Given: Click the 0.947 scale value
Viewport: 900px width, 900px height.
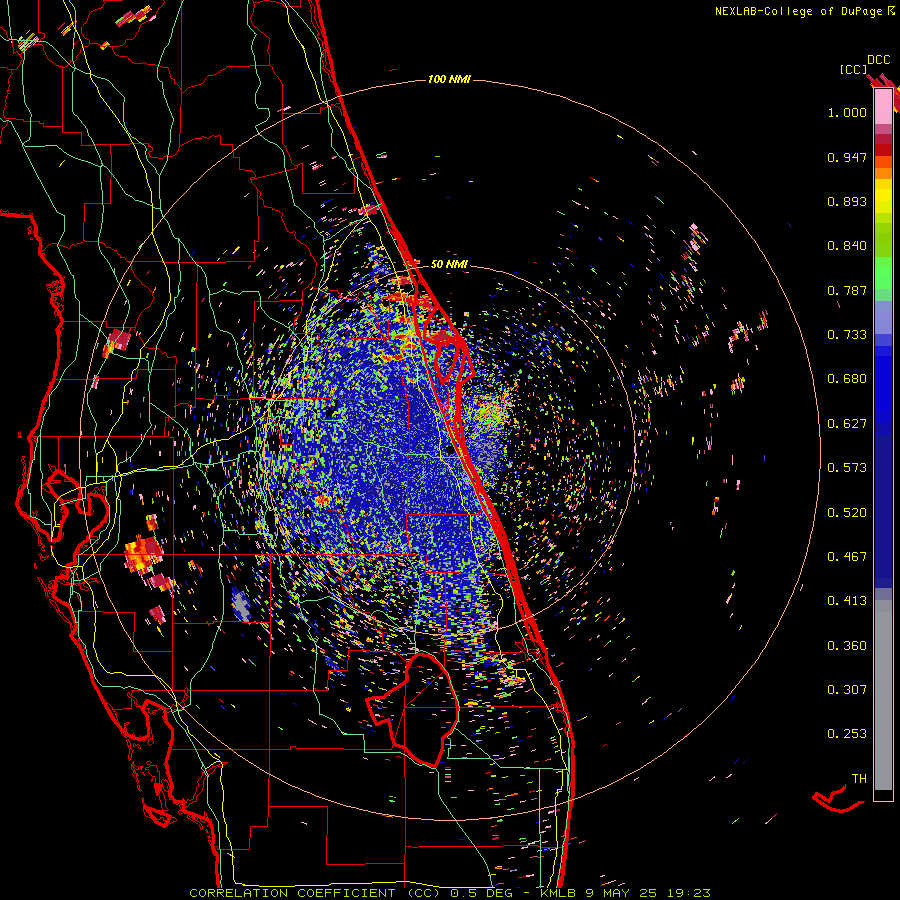Looking at the screenshot, I should pyautogui.click(x=847, y=157).
